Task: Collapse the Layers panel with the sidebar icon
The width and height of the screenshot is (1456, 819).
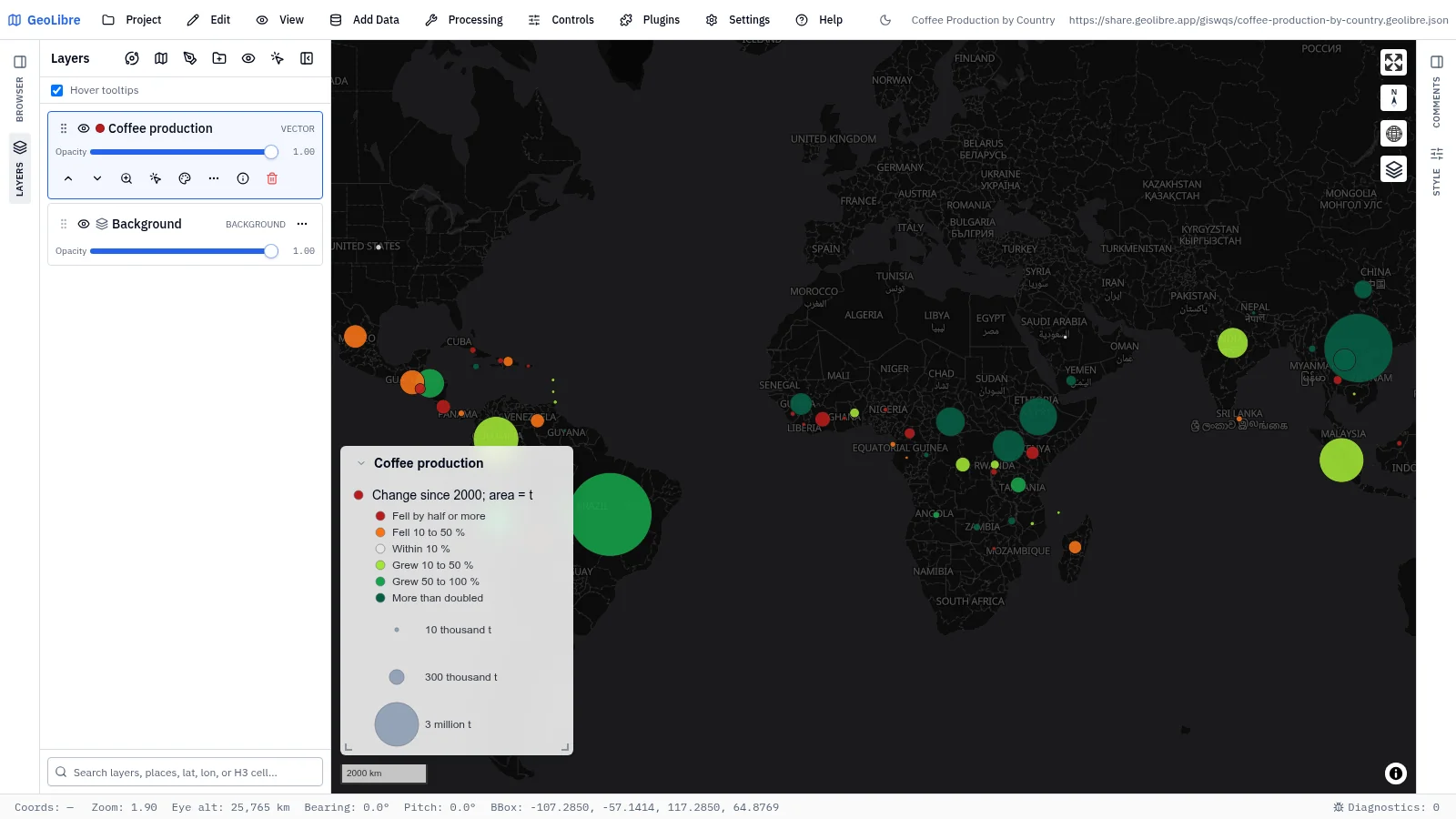Action: (x=307, y=58)
